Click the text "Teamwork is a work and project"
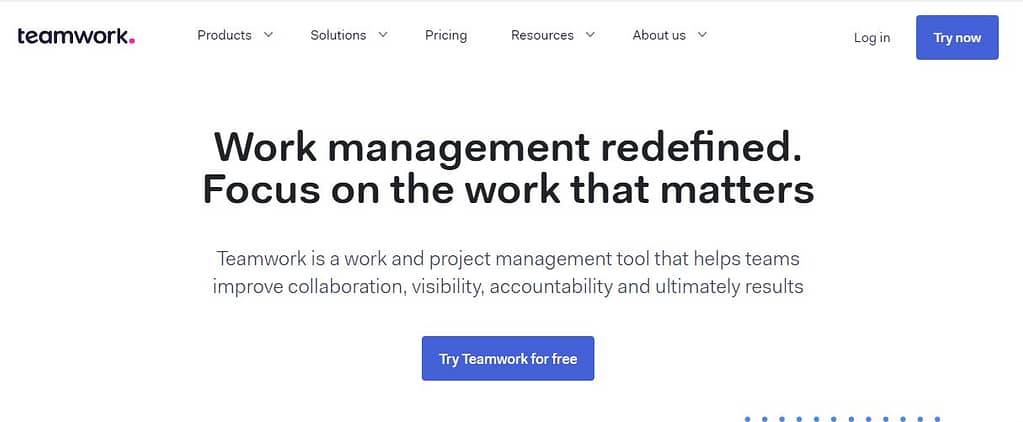 pyautogui.click(x=355, y=259)
